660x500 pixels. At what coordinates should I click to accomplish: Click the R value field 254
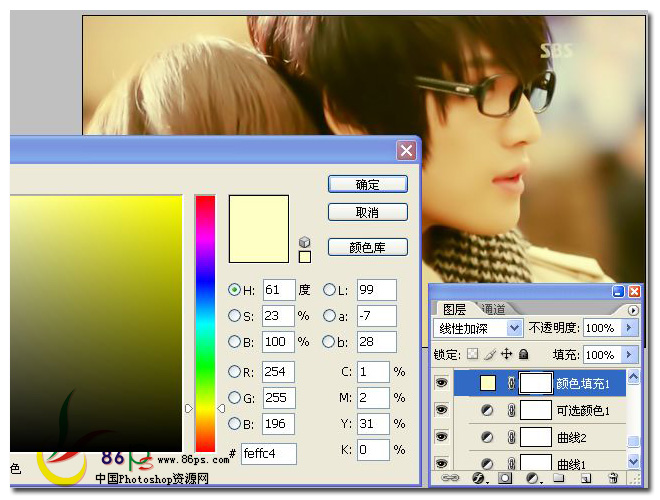coord(278,372)
